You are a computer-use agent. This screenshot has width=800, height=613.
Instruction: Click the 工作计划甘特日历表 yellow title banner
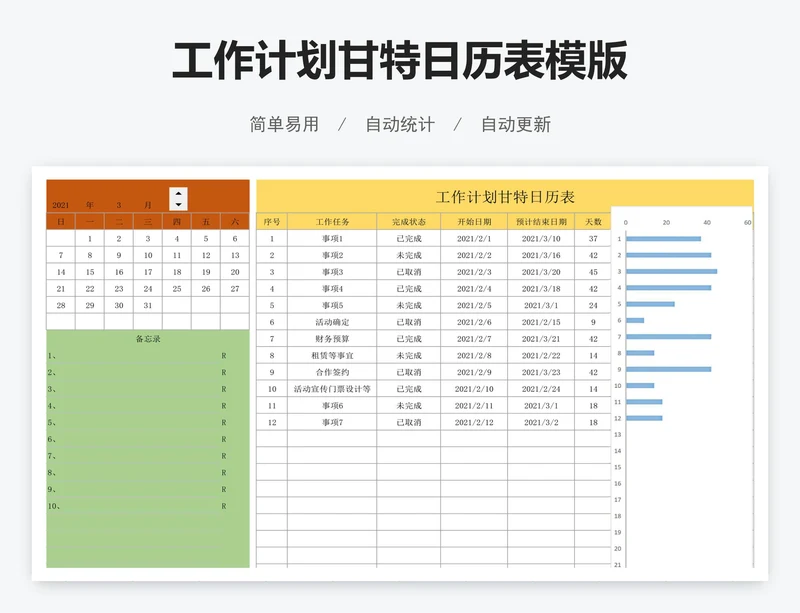pos(505,196)
